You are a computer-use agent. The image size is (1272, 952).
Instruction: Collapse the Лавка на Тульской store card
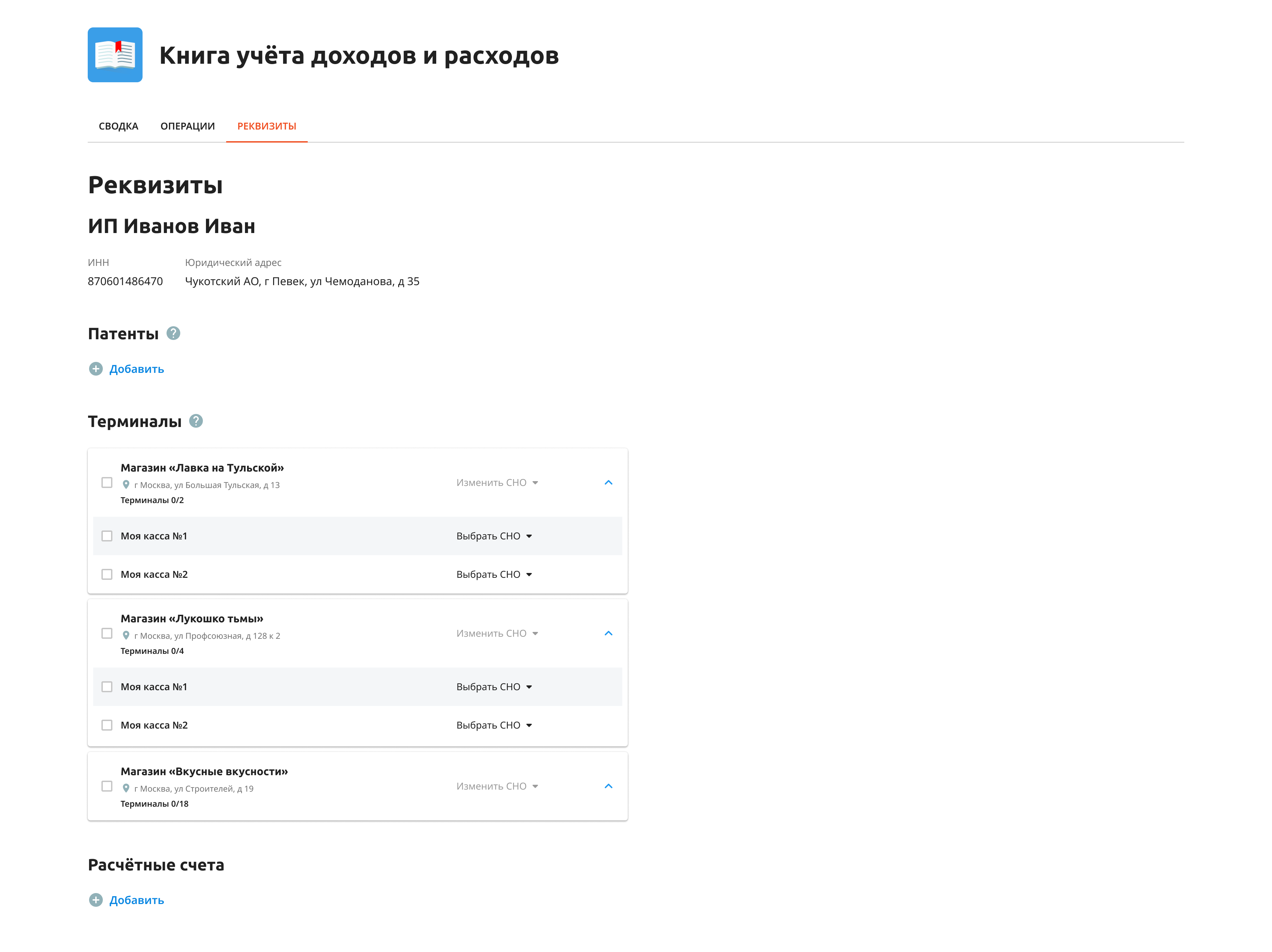[x=608, y=483]
